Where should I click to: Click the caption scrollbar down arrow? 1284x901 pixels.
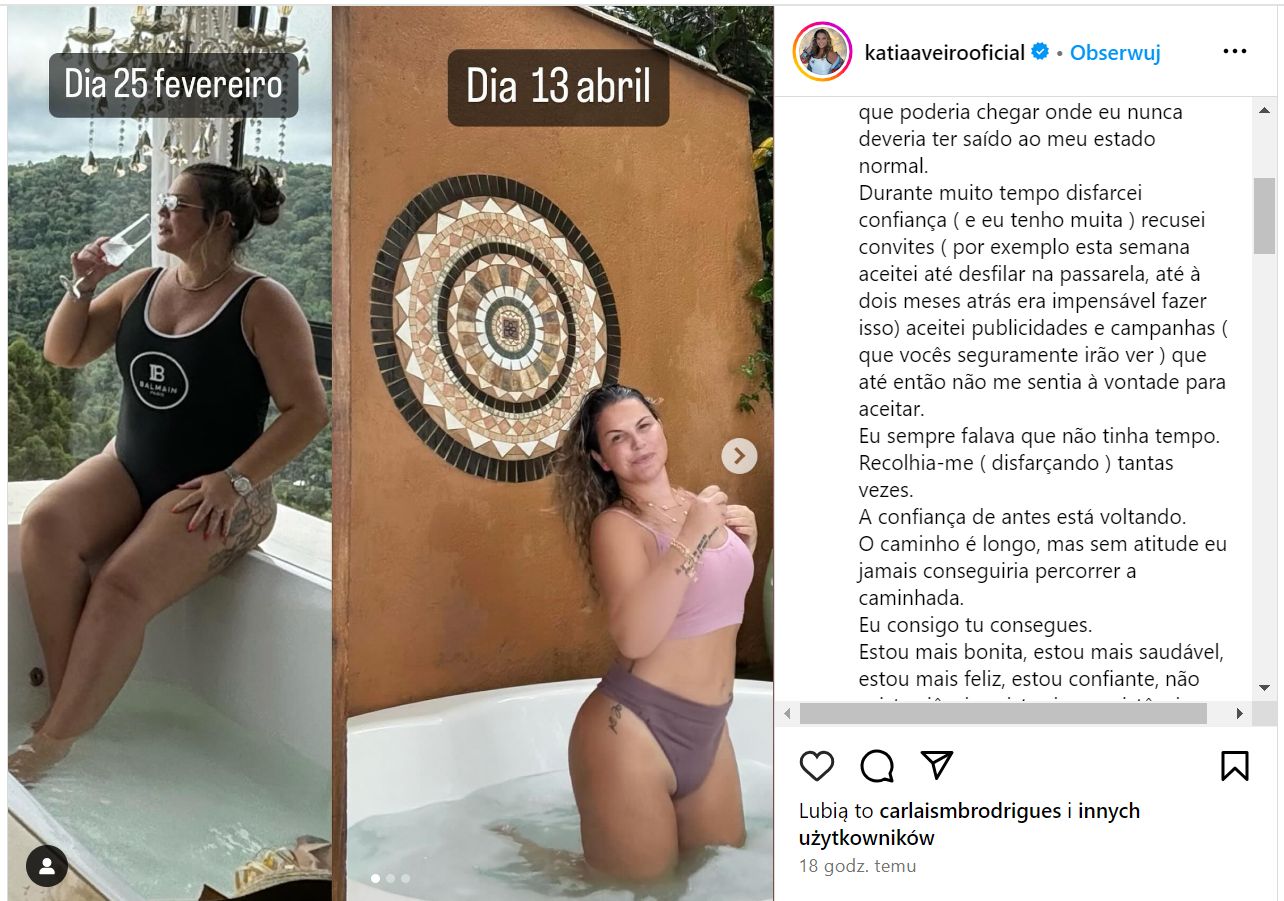click(1264, 688)
